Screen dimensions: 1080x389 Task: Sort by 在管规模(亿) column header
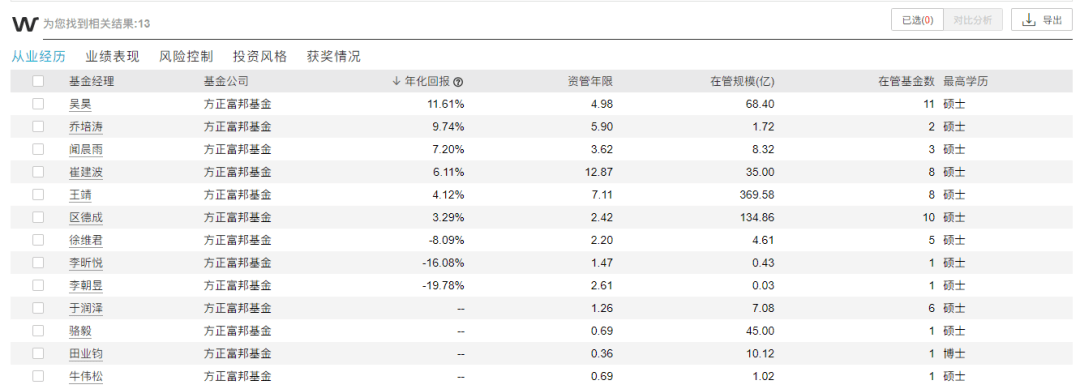pyautogui.click(x=742, y=81)
